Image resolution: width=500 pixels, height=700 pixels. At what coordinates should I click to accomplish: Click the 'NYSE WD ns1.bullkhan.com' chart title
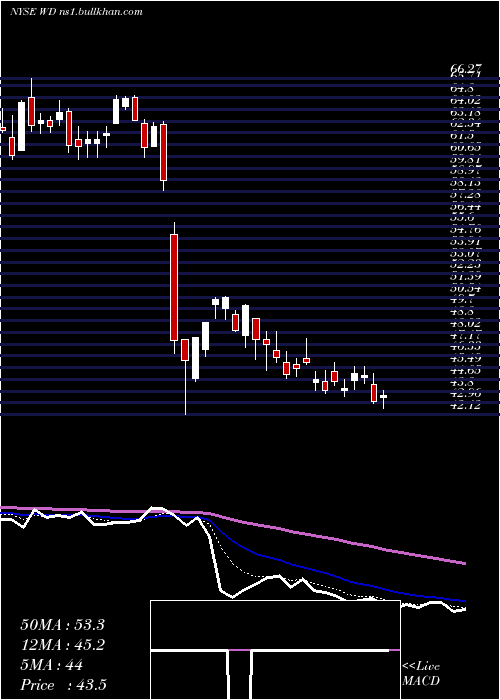click(76, 12)
